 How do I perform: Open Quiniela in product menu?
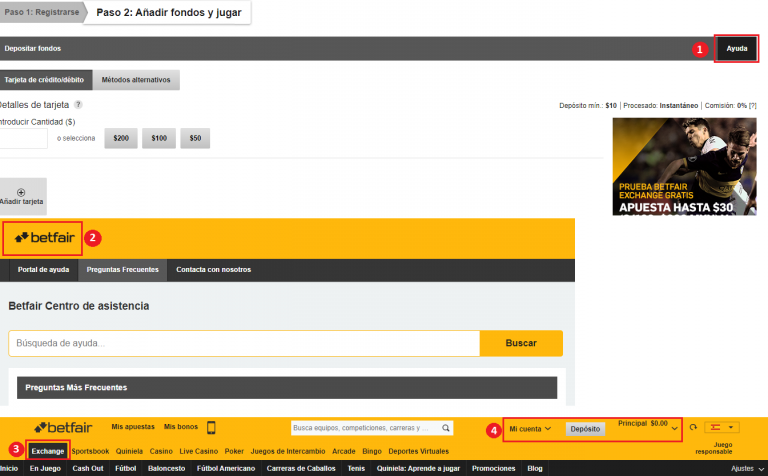coord(129,452)
